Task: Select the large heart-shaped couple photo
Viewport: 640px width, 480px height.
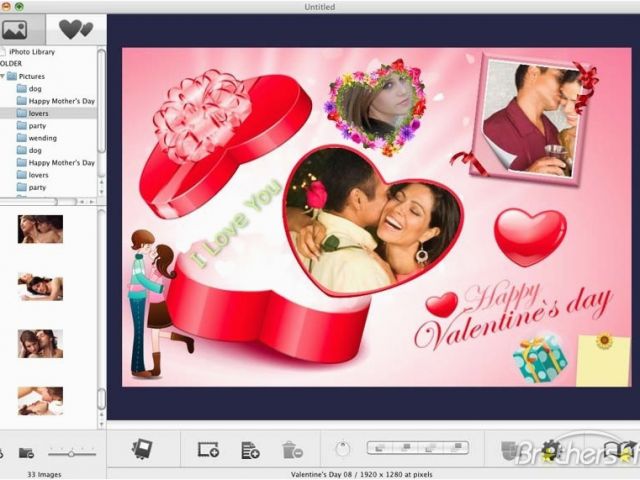Action: [x=375, y=220]
